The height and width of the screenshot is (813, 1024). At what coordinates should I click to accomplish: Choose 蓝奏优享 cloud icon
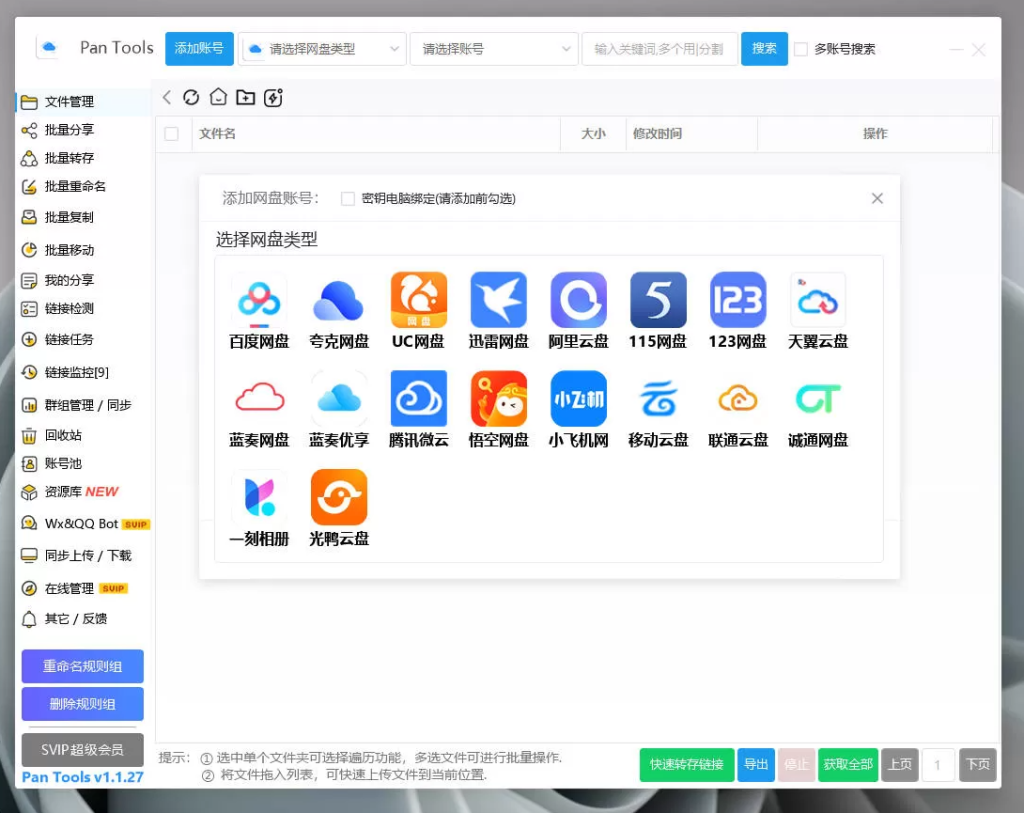[x=338, y=398]
